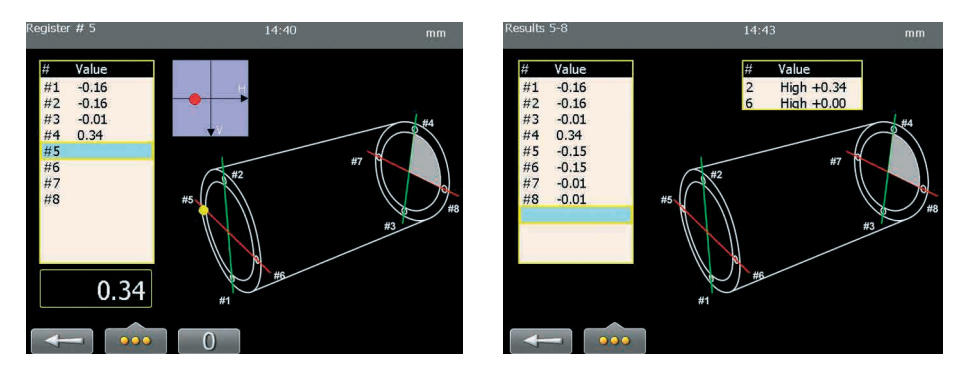Select row #4 with value 0.34 in Register list
Image resolution: width=953 pixels, height=369 pixels.
[x=97, y=134]
